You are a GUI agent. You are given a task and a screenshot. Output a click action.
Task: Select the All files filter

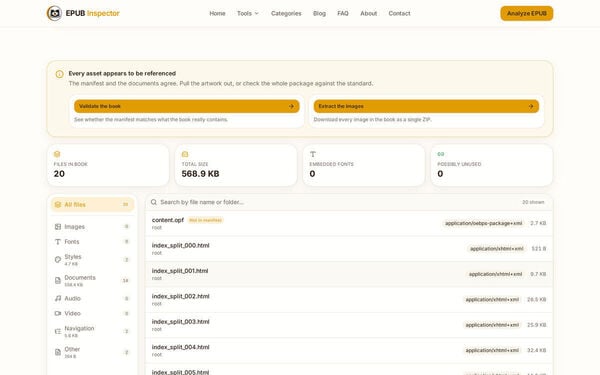coord(93,205)
